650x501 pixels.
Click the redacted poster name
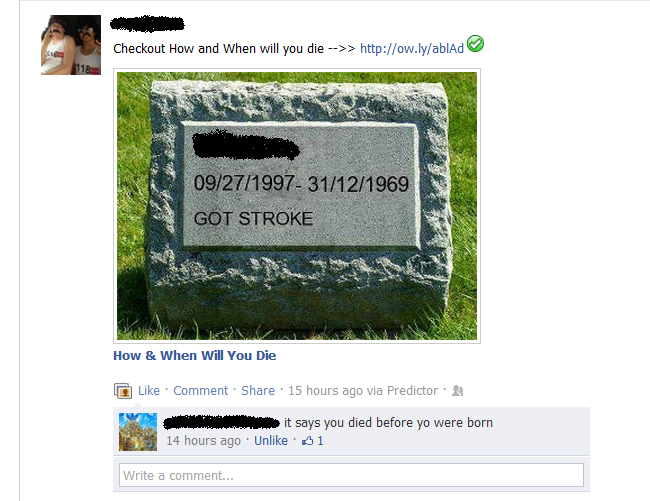(x=147, y=24)
